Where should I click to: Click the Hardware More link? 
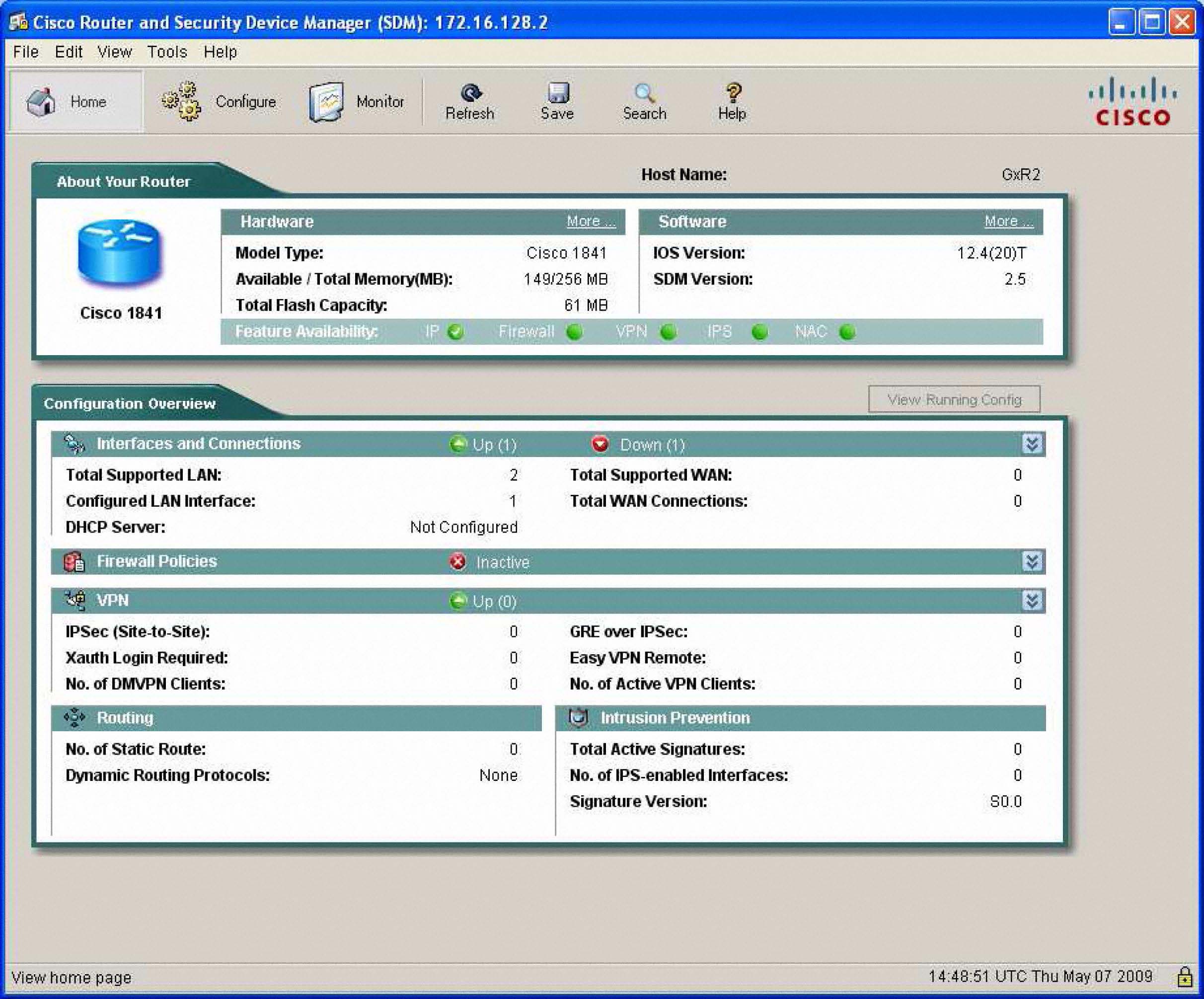[591, 222]
